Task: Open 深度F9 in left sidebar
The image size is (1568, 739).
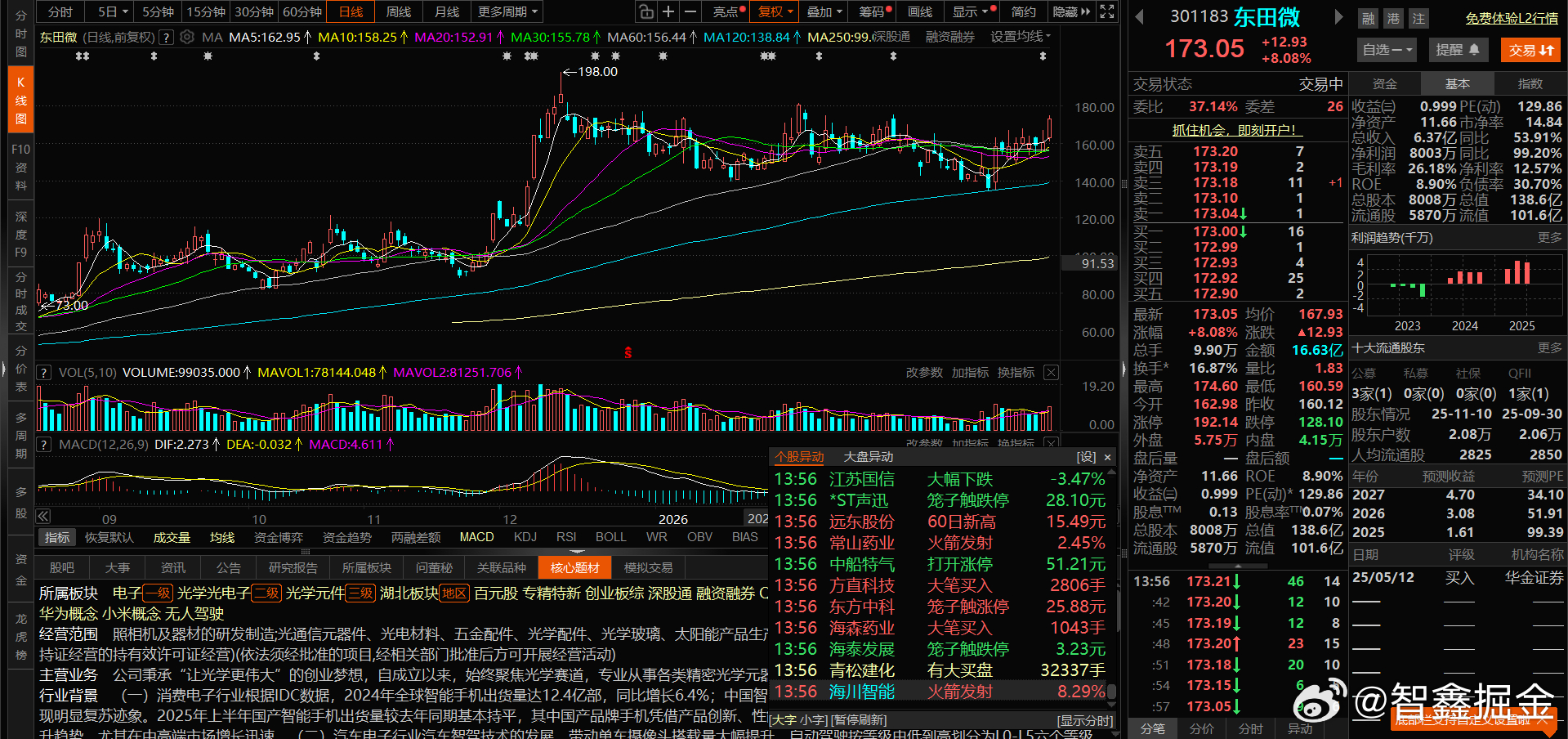Action: [x=20, y=235]
